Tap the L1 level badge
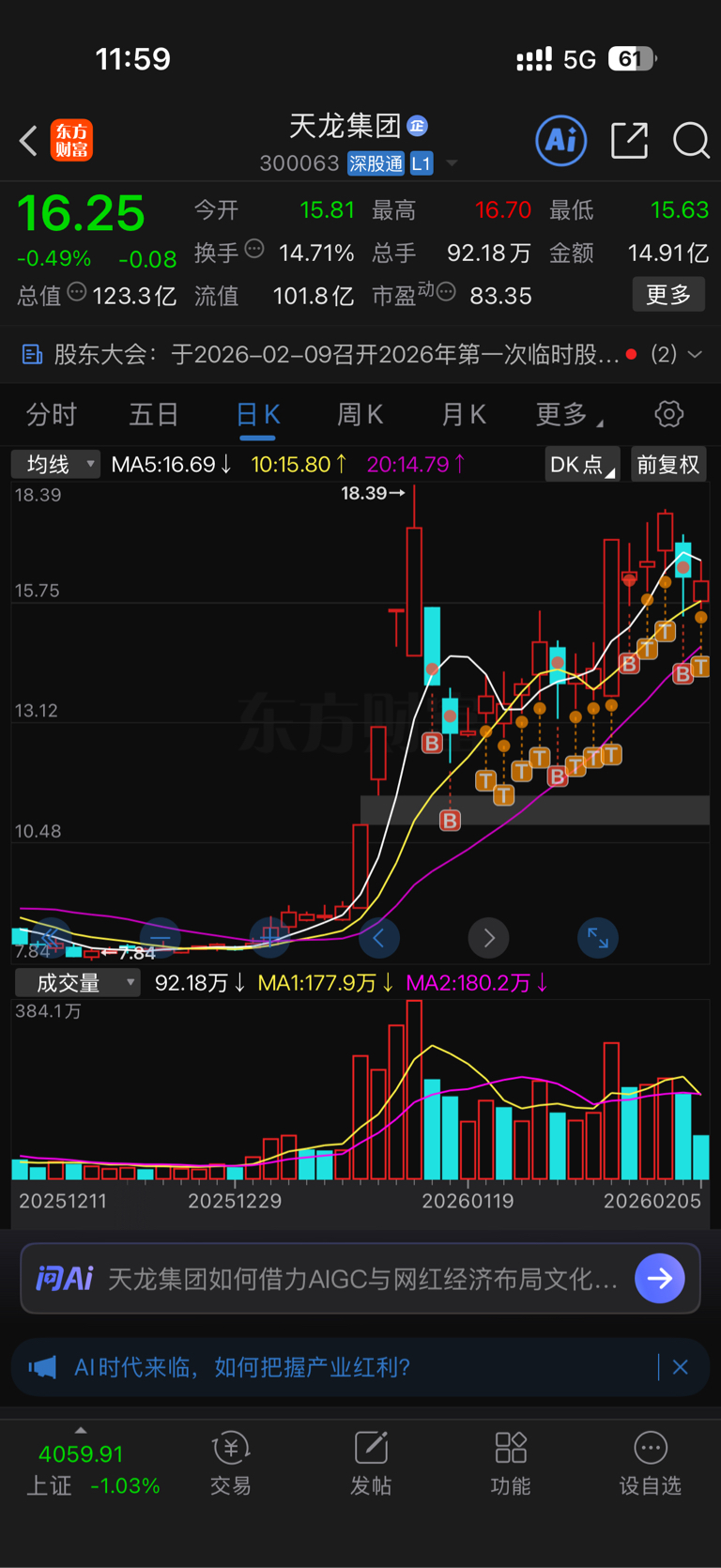This screenshot has width=721, height=1568. point(421,163)
